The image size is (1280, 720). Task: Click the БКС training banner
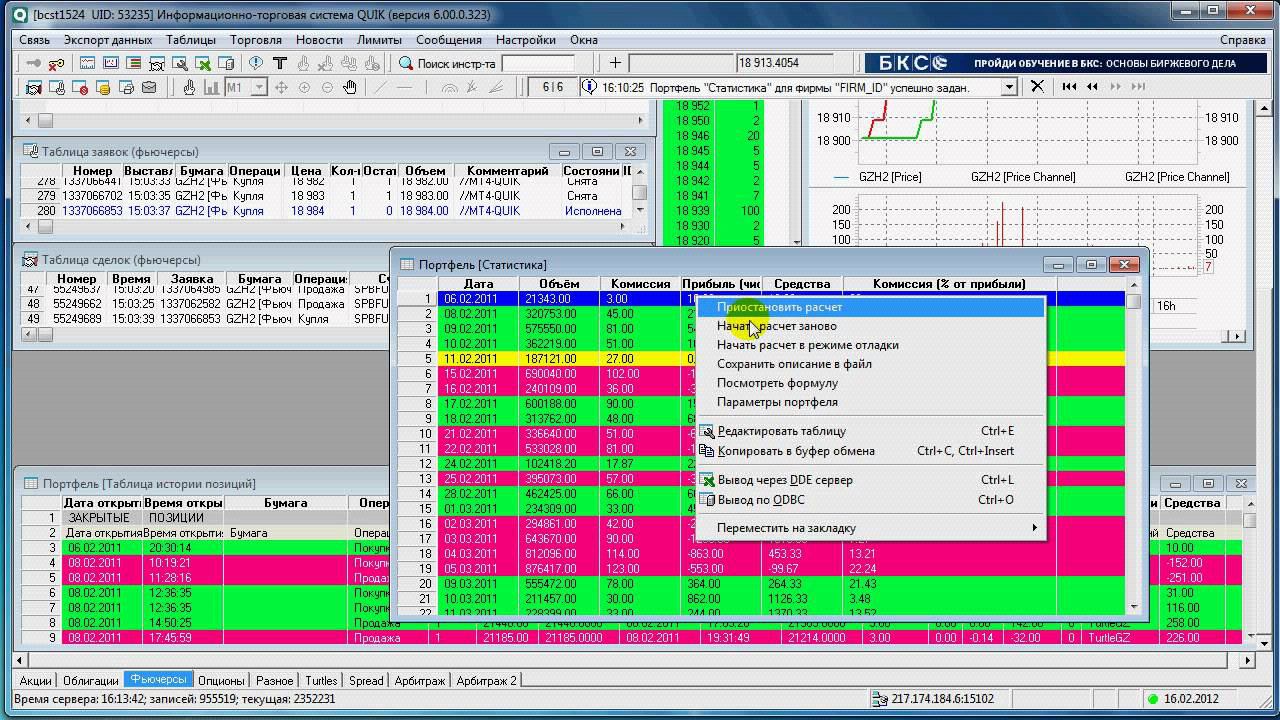coord(1065,63)
